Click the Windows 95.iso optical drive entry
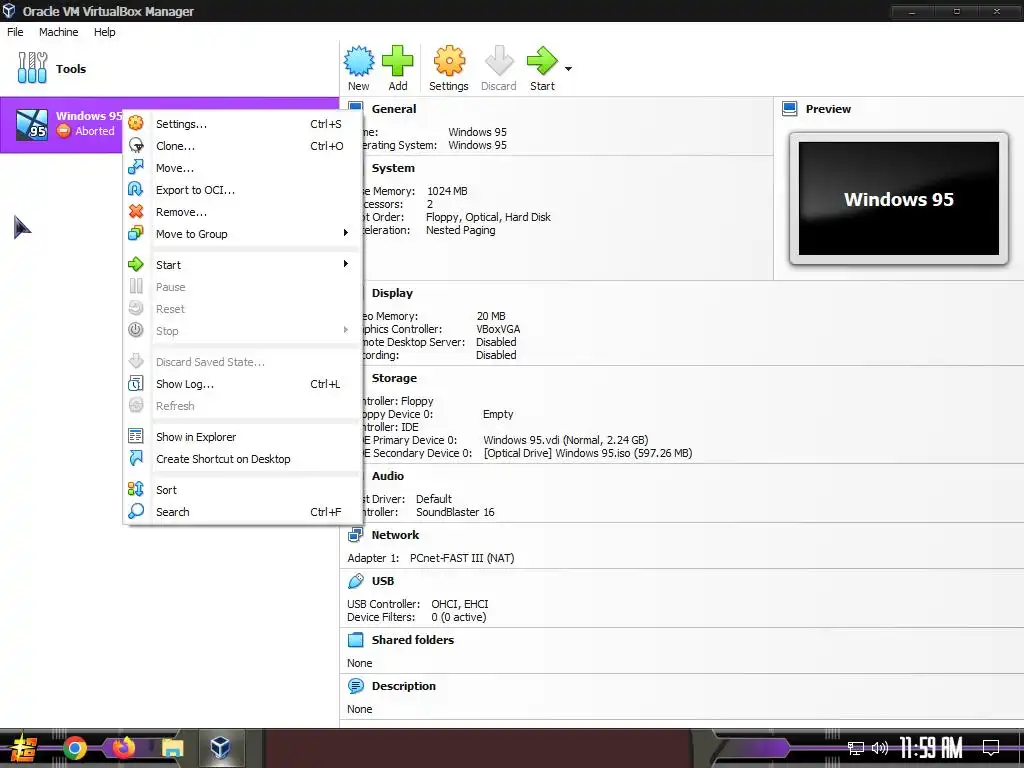 point(588,453)
